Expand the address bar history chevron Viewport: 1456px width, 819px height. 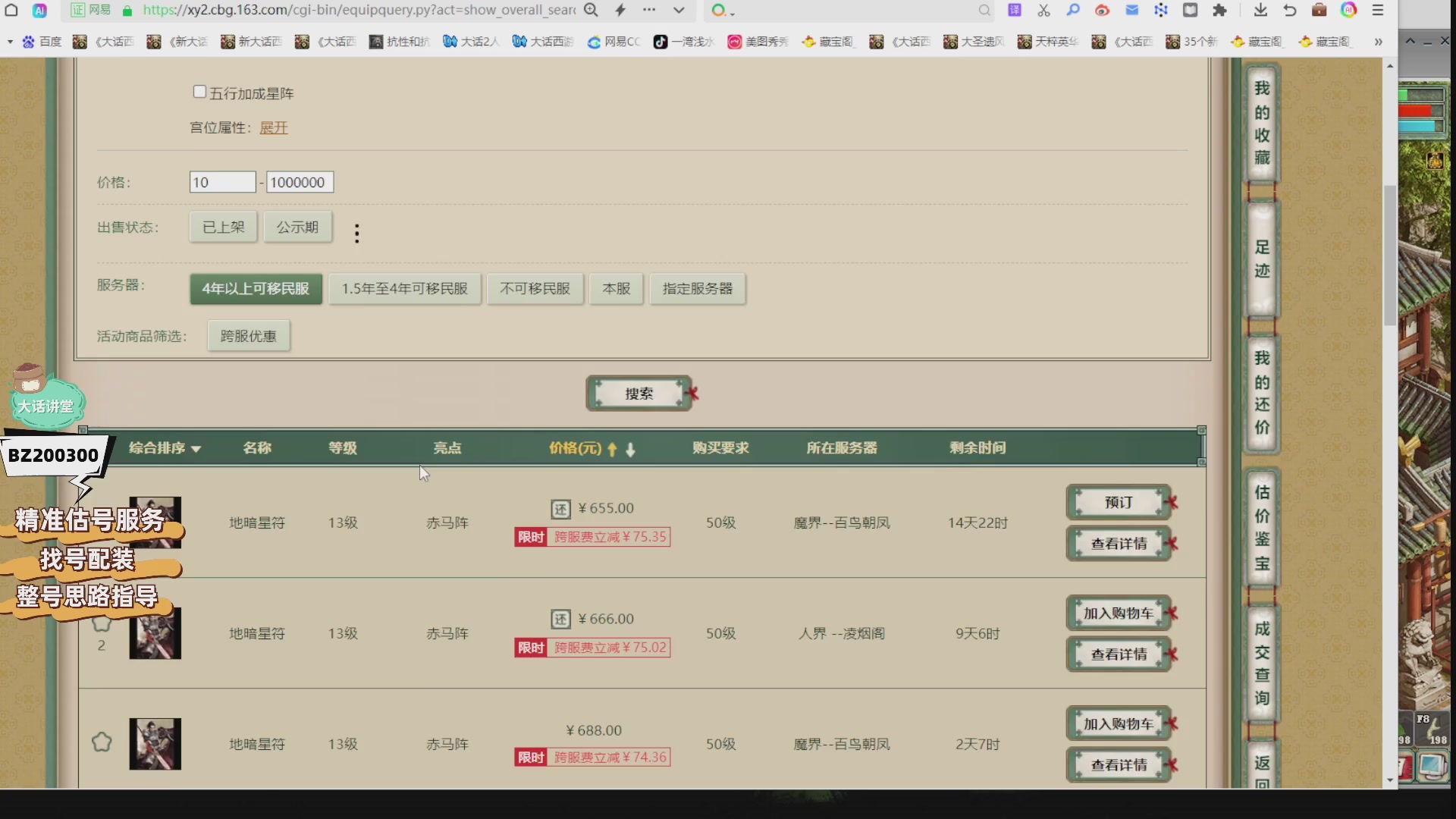point(679,10)
